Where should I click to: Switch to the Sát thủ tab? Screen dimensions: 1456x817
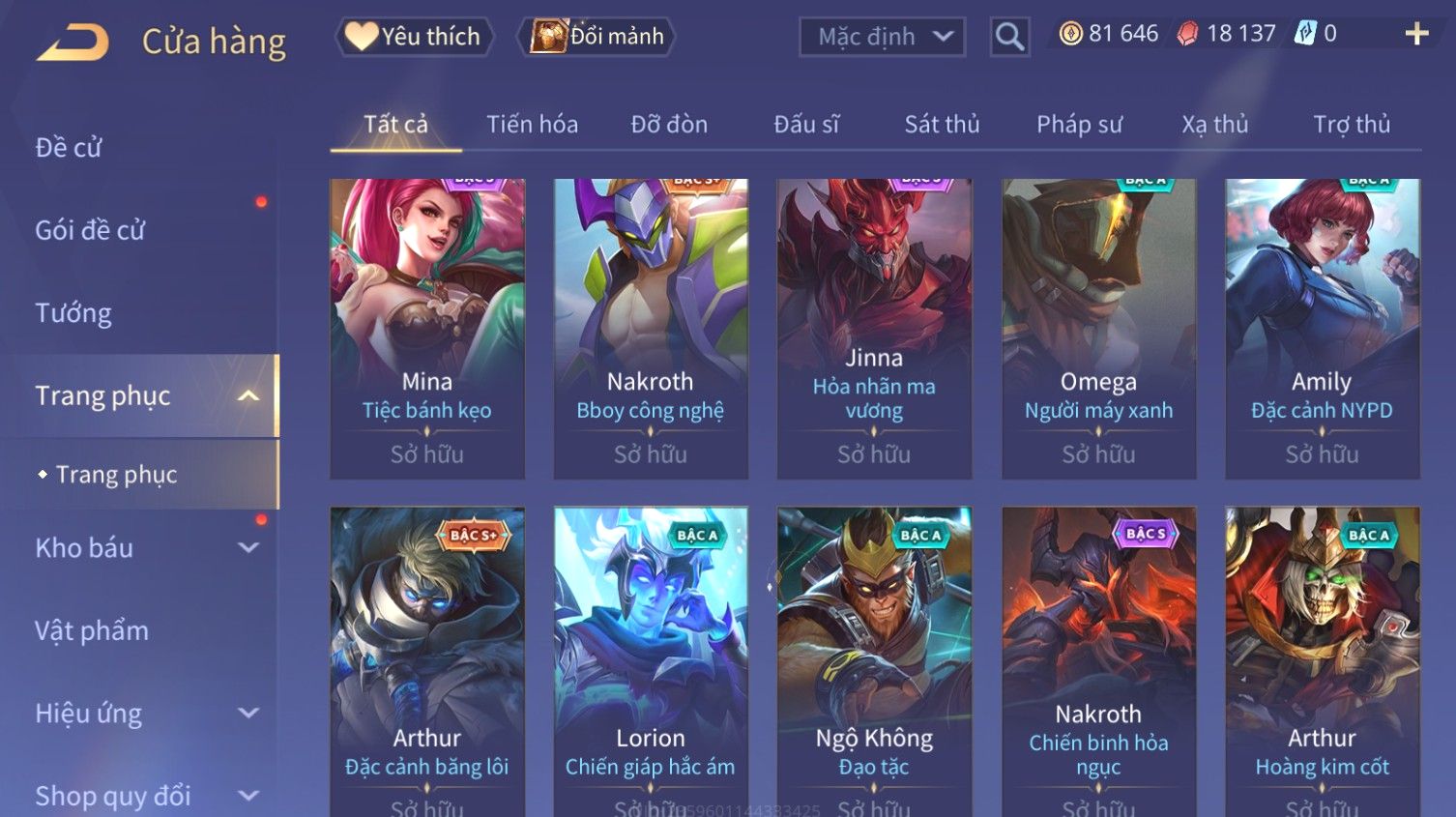tap(942, 125)
